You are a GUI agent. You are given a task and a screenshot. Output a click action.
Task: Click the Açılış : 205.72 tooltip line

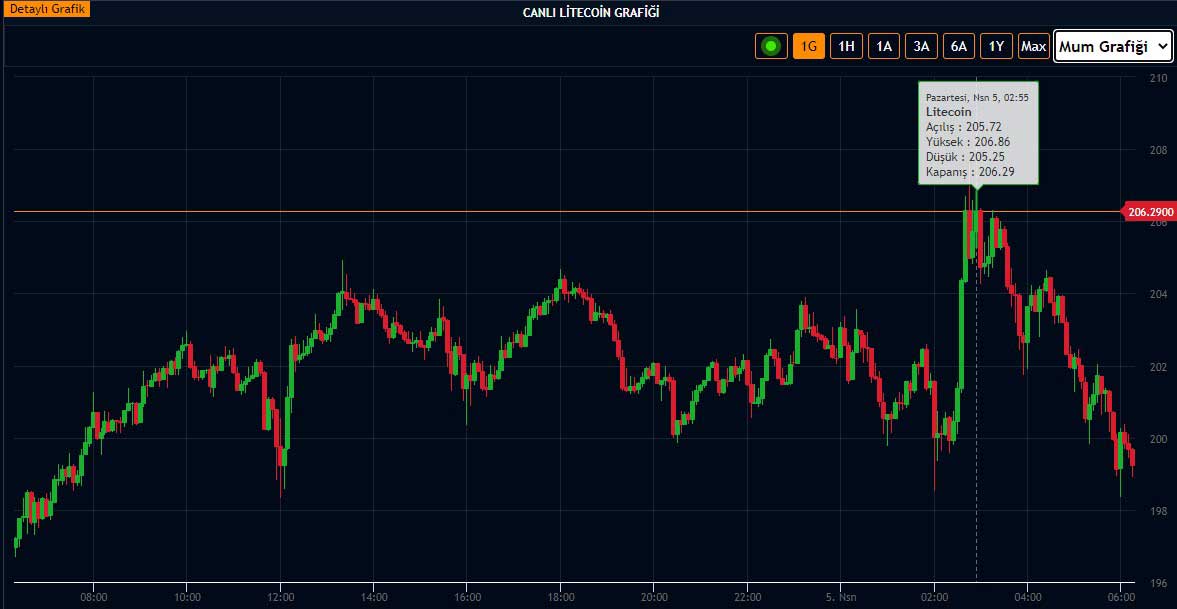(964, 126)
